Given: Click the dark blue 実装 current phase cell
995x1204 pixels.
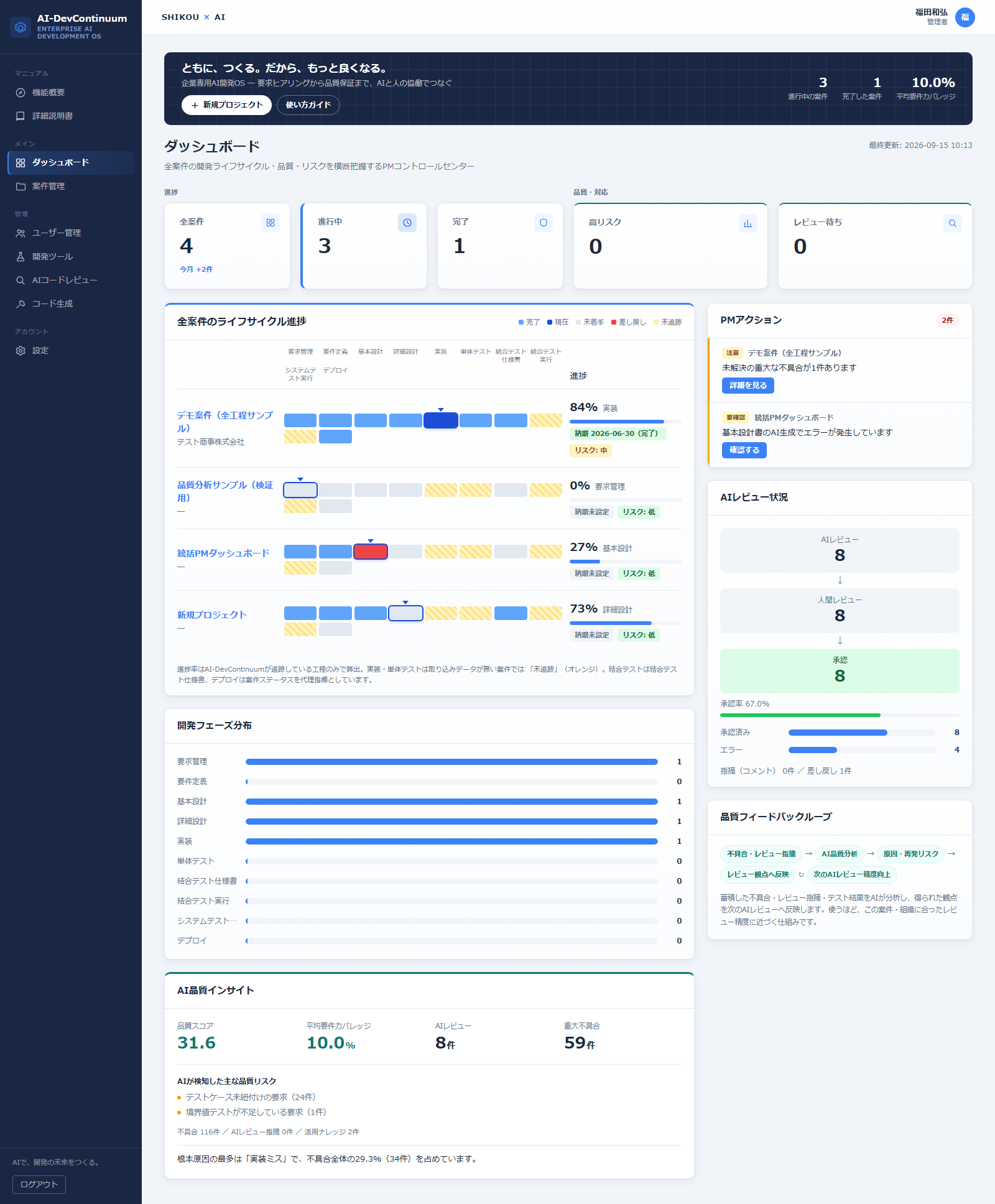Looking at the screenshot, I should point(441,420).
